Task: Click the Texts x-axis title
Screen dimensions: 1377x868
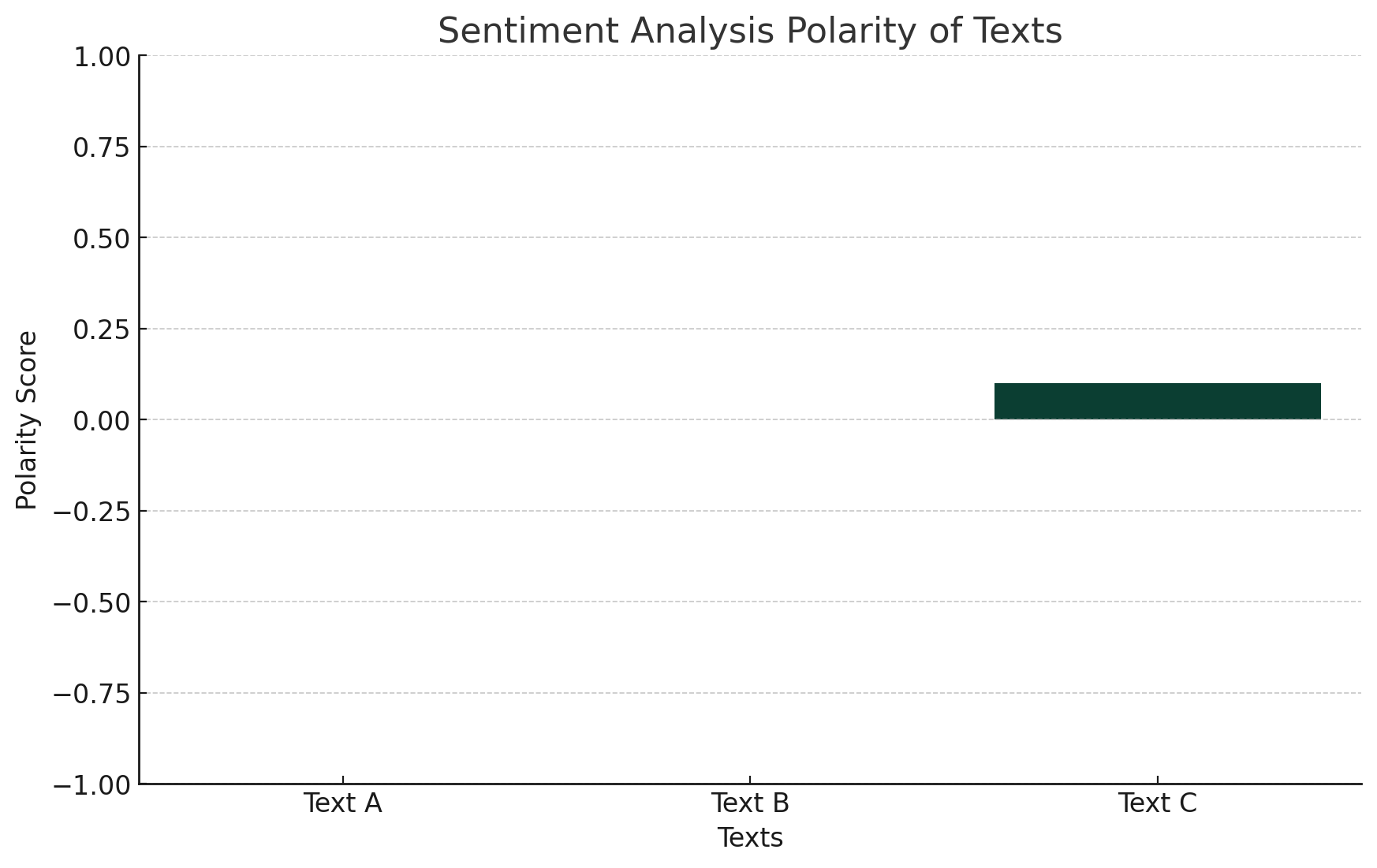Action: pyautogui.click(x=750, y=838)
